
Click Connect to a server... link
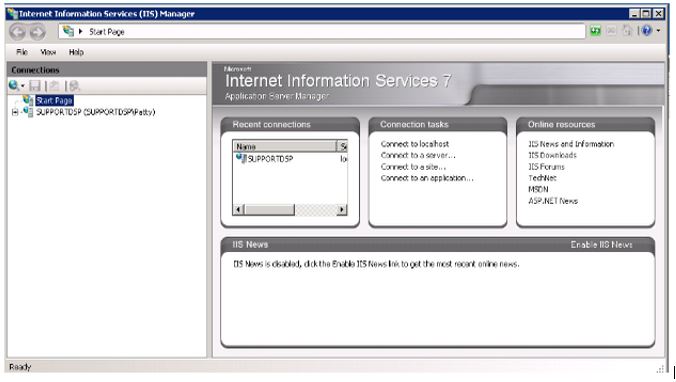[418, 155]
